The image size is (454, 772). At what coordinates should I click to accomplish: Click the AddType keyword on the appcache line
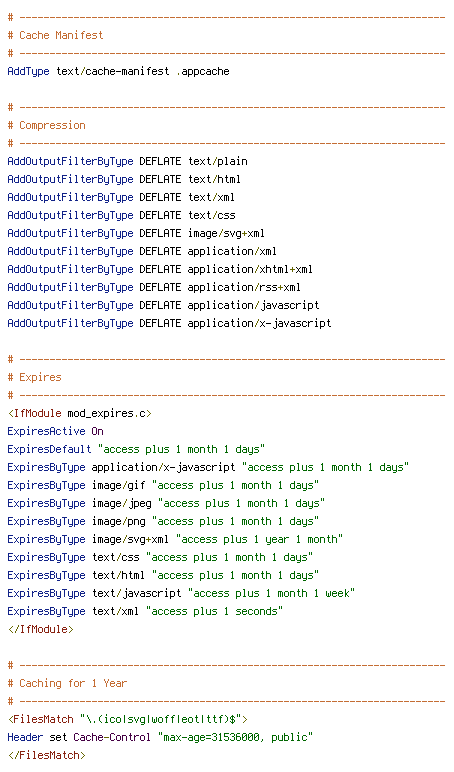[28, 71]
